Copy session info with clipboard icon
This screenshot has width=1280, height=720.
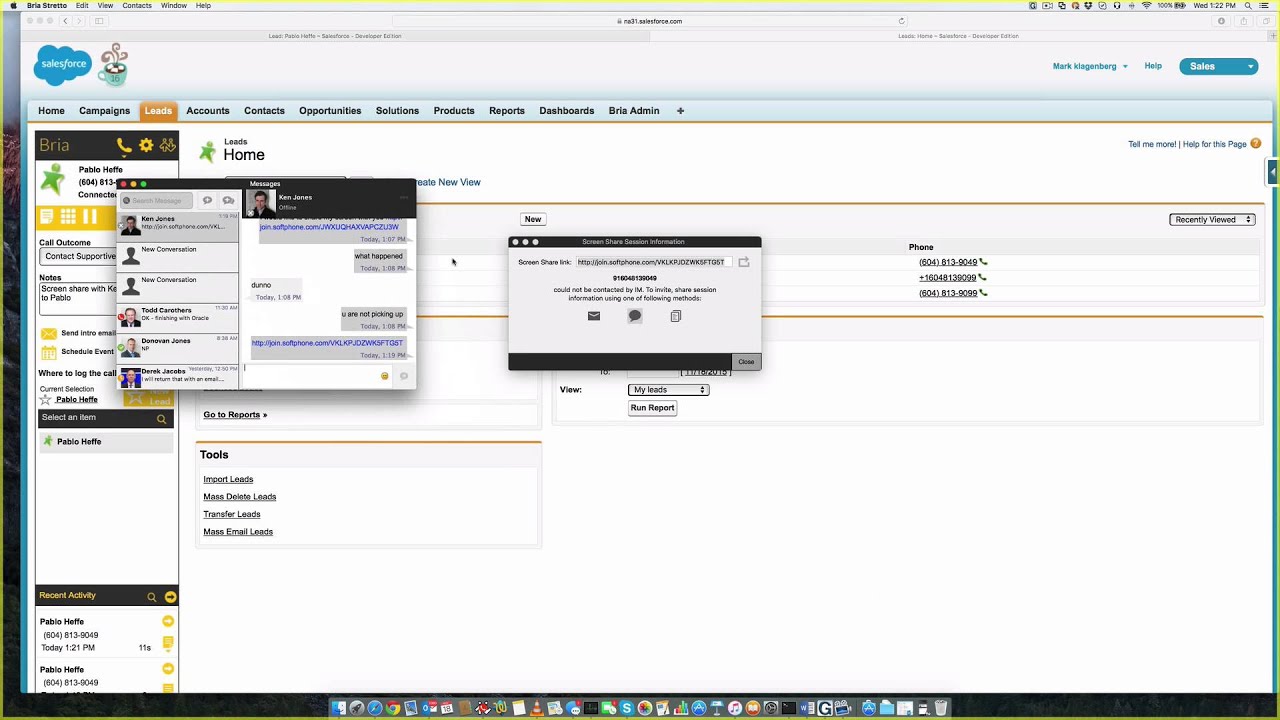click(676, 316)
